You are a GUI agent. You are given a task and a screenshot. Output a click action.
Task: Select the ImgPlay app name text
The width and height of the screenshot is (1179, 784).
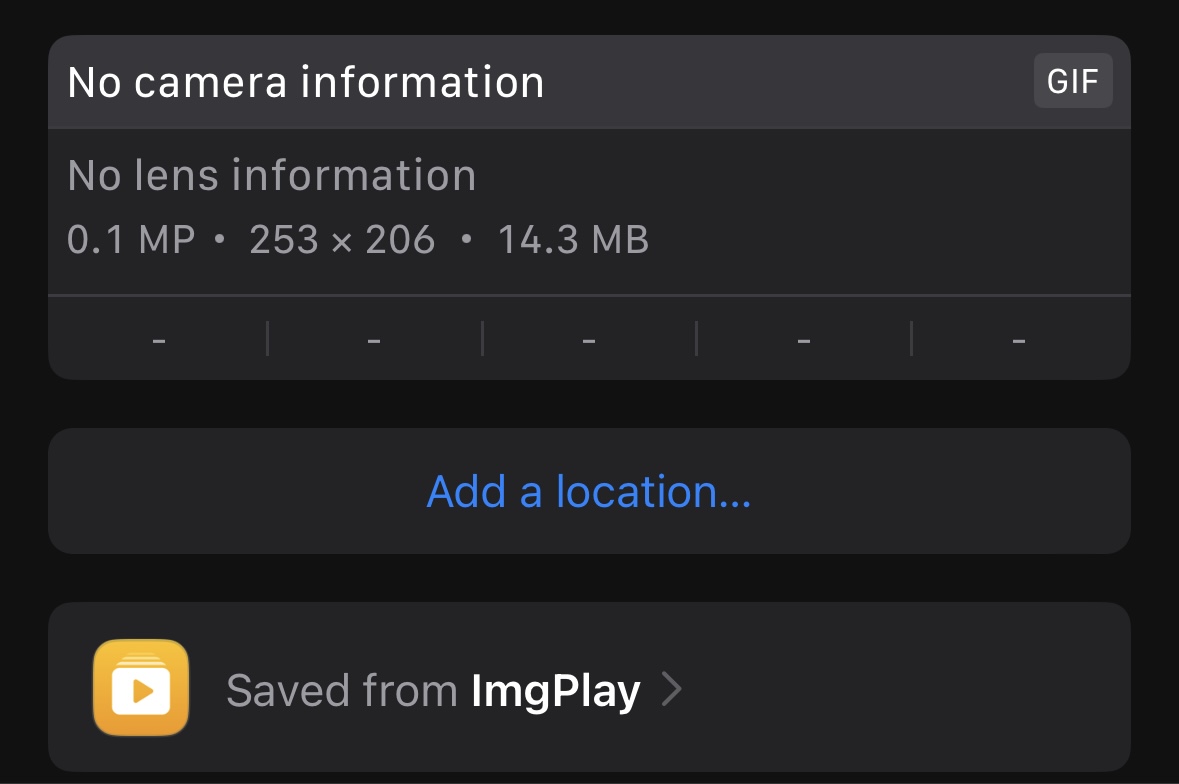(x=555, y=691)
